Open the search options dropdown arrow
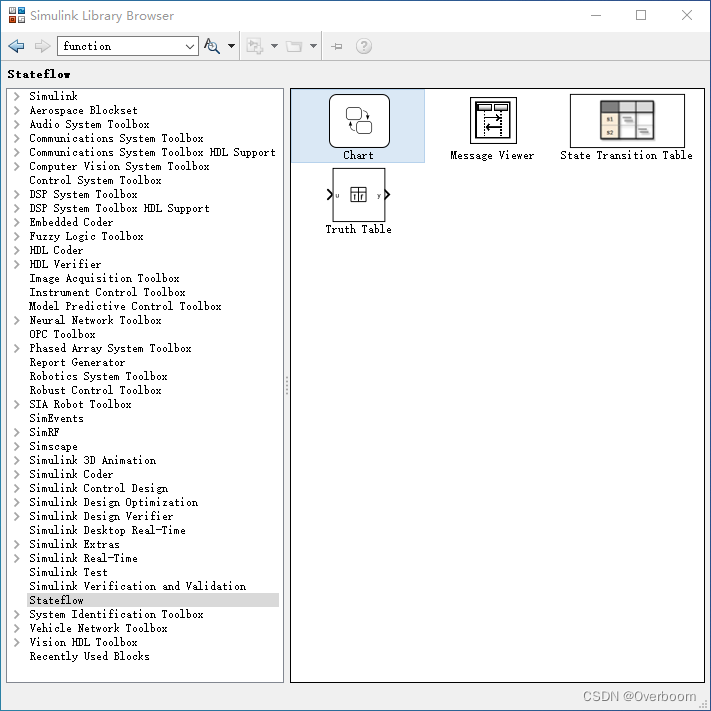 coord(231,46)
